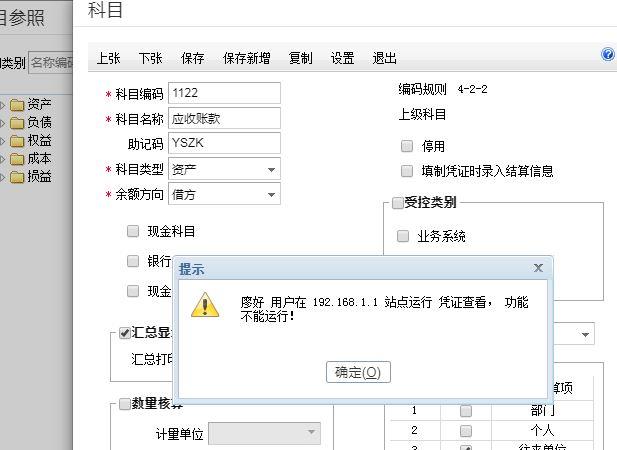The height and width of the screenshot is (450, 617).
Task: Click 保存新增 in the toolbar
Action: point(246,58)
